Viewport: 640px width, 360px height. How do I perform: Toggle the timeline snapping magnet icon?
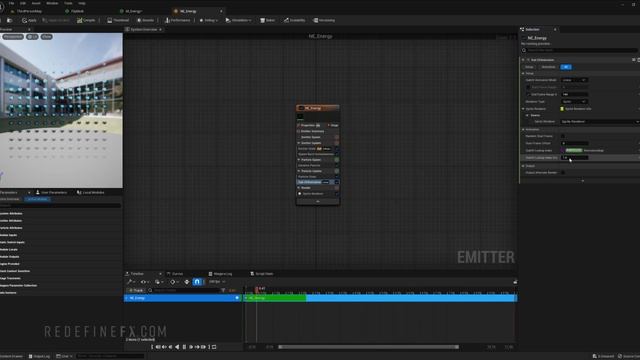pos(197,282)
